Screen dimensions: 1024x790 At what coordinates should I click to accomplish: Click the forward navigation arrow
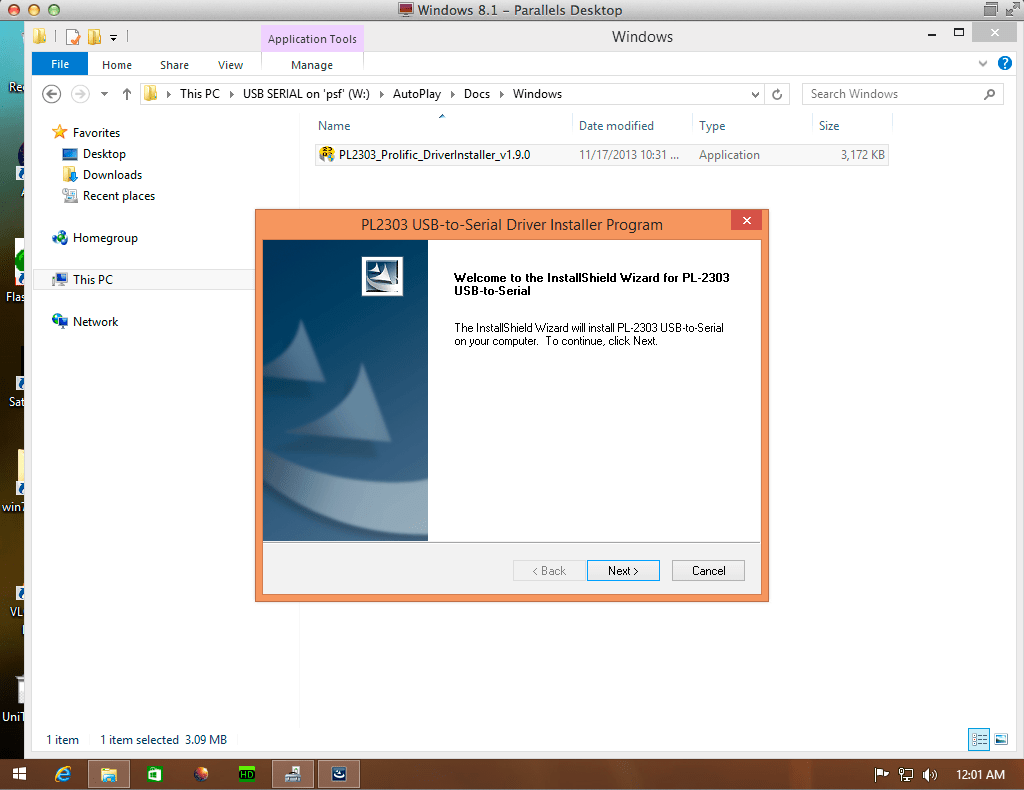[x=80, y=94]
